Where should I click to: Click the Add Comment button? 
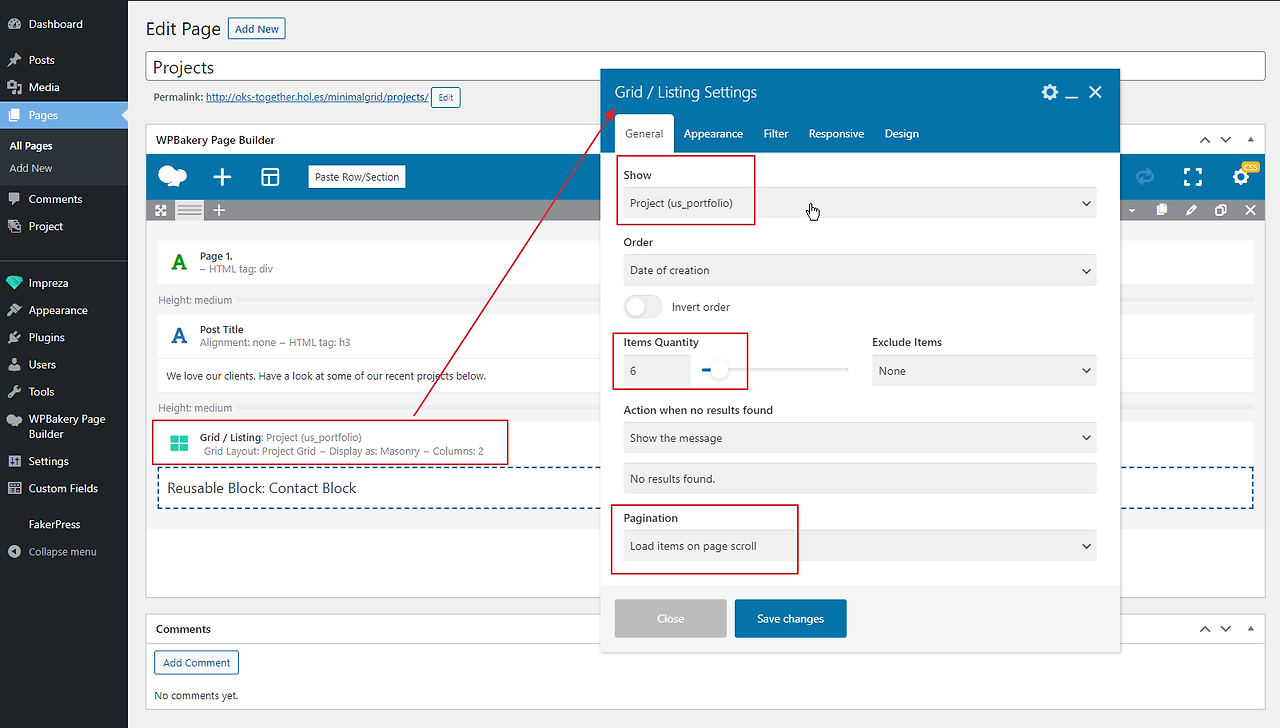[x=197, y=662]
